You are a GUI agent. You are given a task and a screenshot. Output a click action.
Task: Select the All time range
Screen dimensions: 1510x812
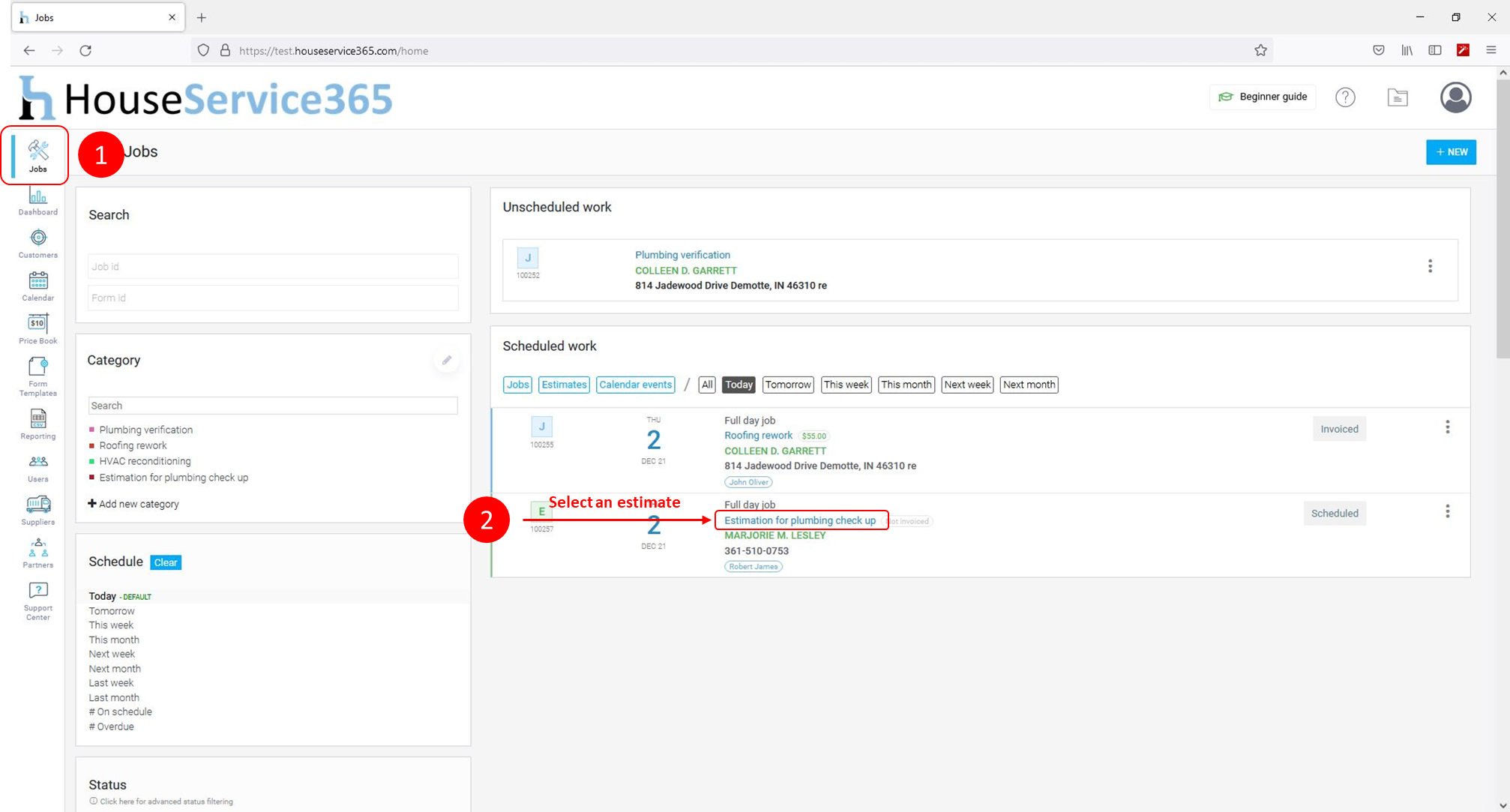point(707,385)
